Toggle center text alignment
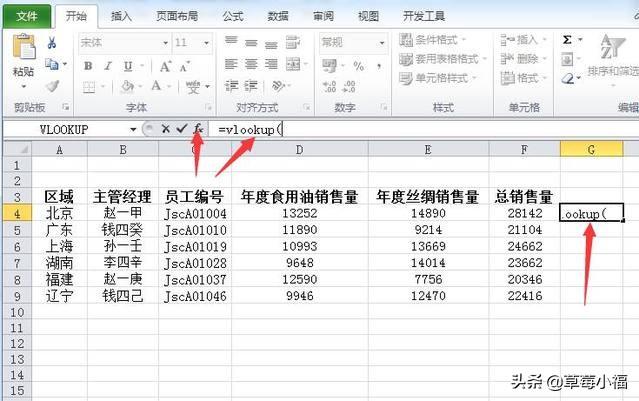Screen dimensions: 639x401 tap(251, 64)
